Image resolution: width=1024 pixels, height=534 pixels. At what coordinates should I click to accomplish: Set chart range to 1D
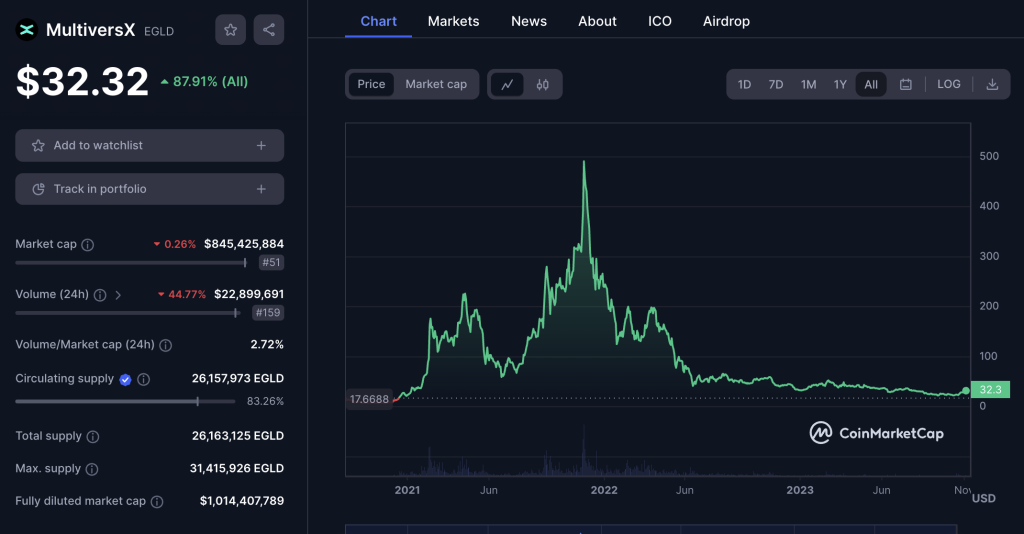coord(744,84)
